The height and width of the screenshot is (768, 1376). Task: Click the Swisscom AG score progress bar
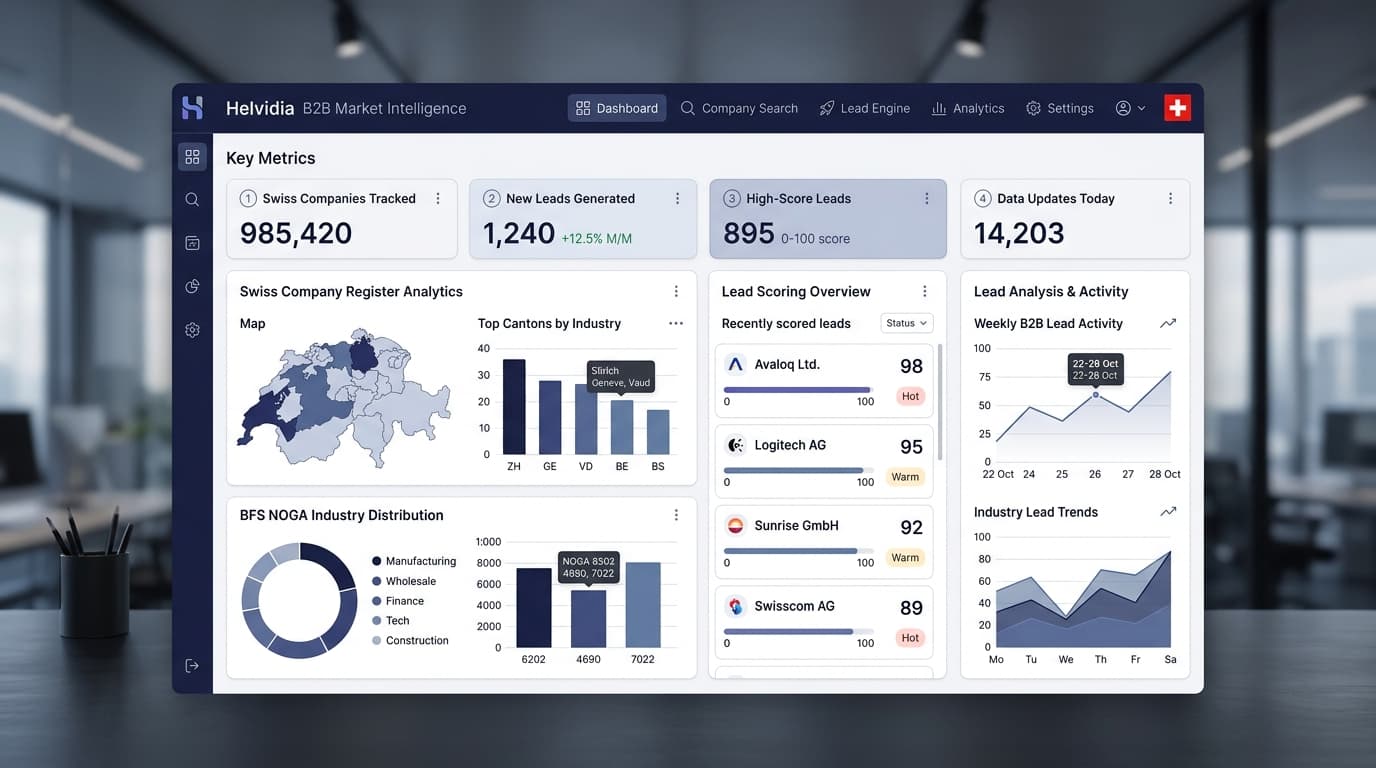(798, 631)
